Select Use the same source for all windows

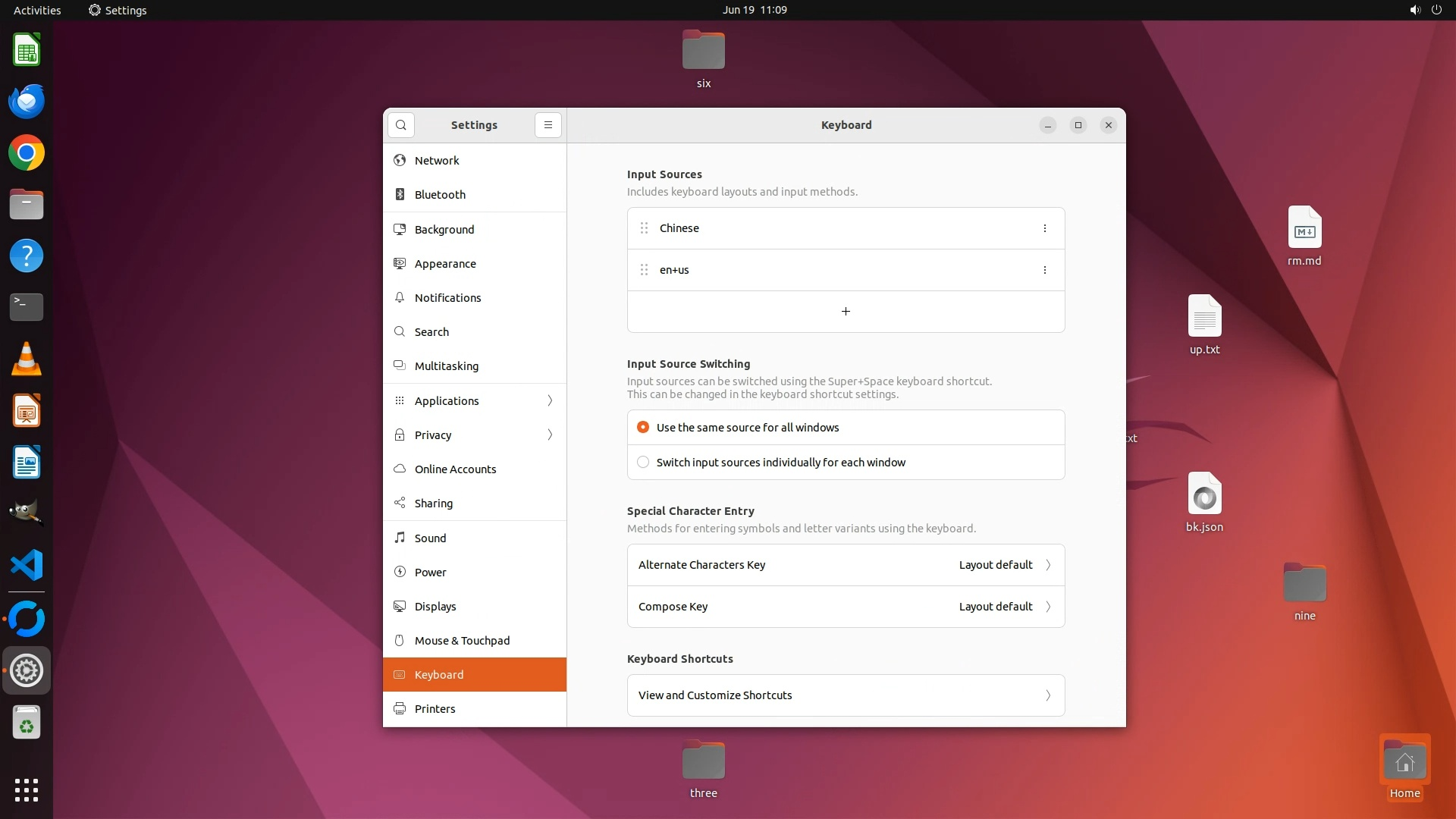[x=643, y=428]
